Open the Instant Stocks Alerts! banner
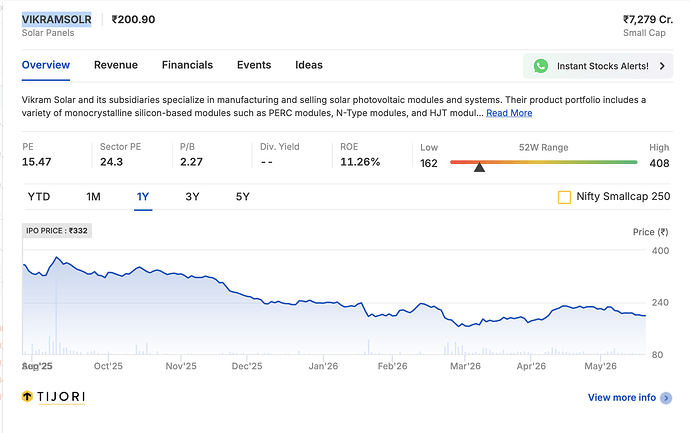690x433 pixels. pos(598,66)
